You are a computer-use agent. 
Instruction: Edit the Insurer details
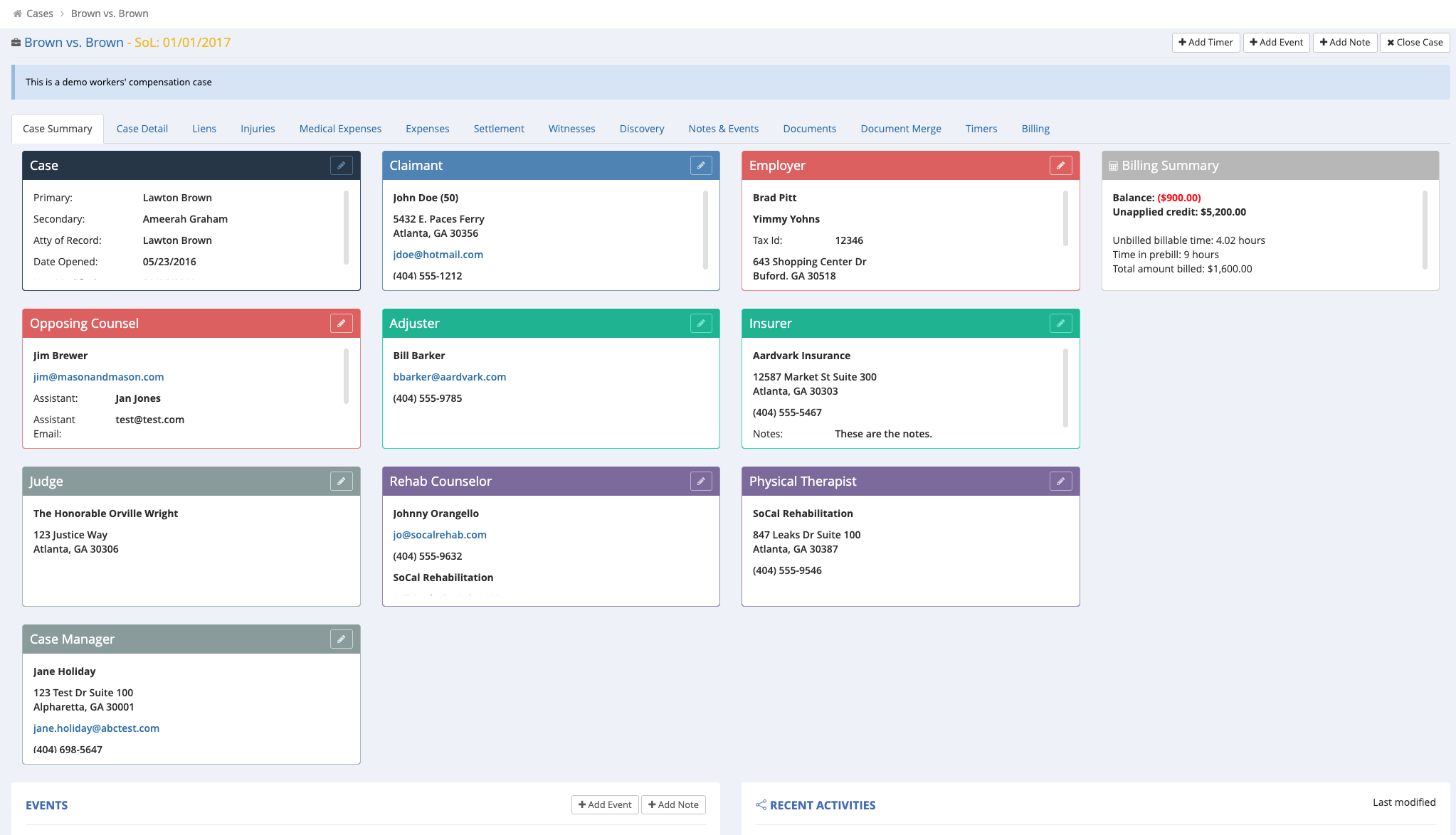[1061, 323]
